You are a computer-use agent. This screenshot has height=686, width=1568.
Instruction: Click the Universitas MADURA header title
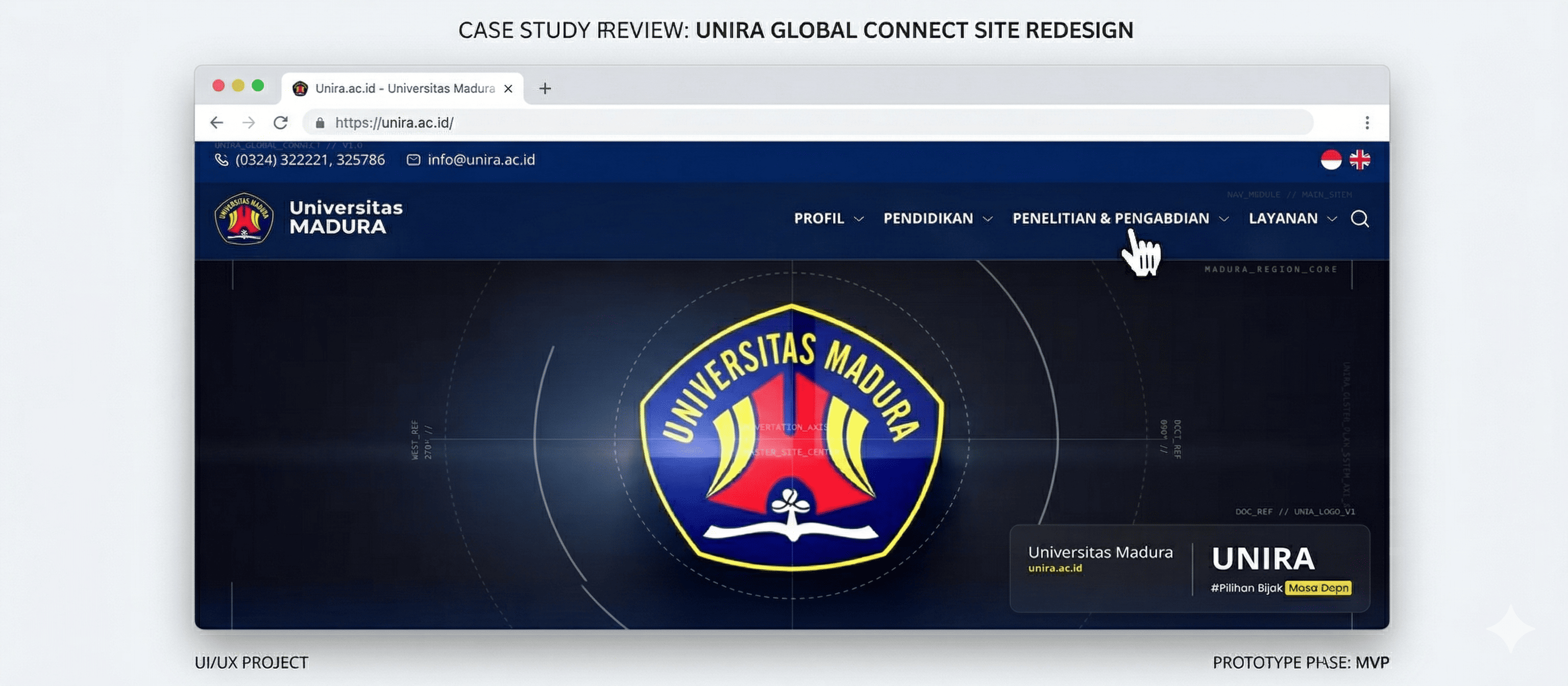pyautogui.click(x=346, y=217)
